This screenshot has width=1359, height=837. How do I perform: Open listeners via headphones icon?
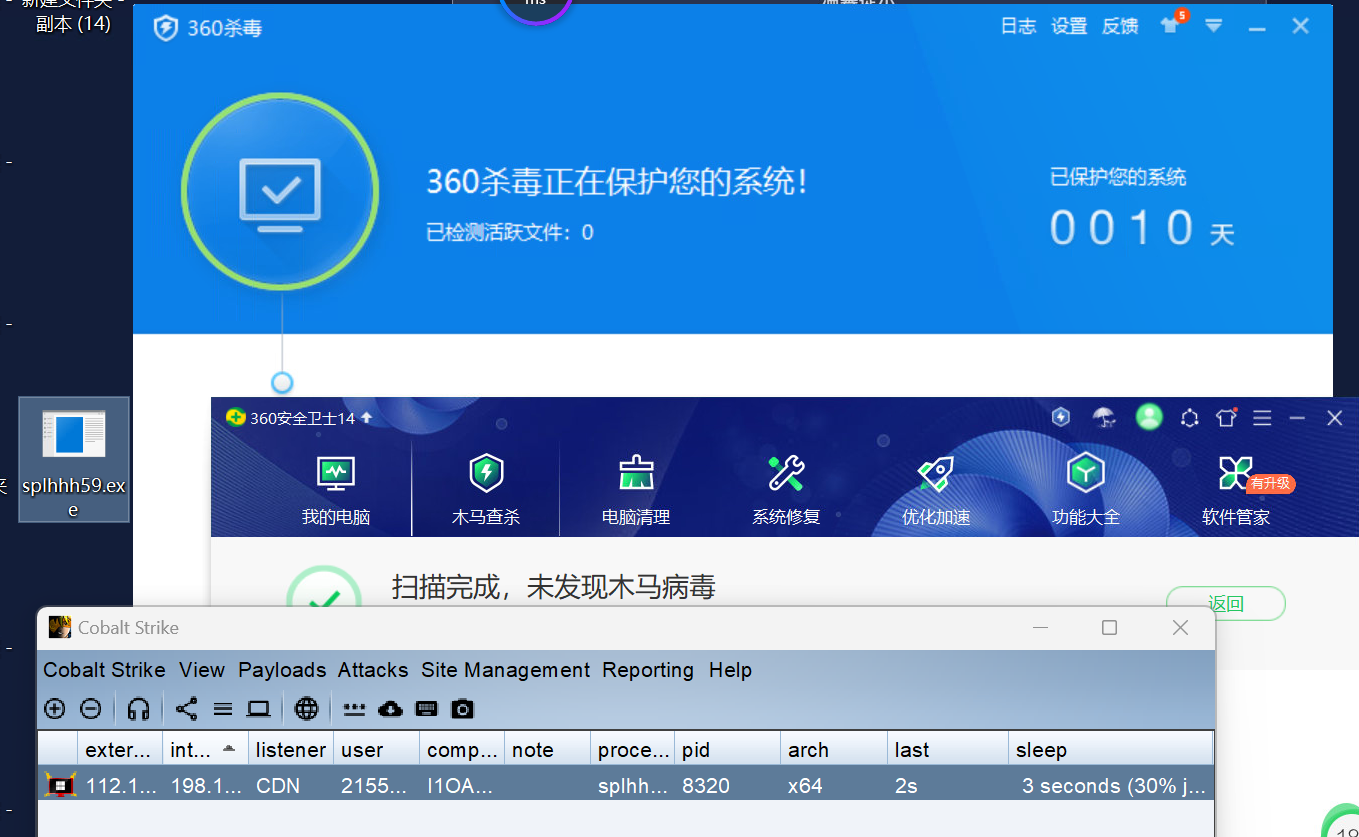tap(139, 709)
